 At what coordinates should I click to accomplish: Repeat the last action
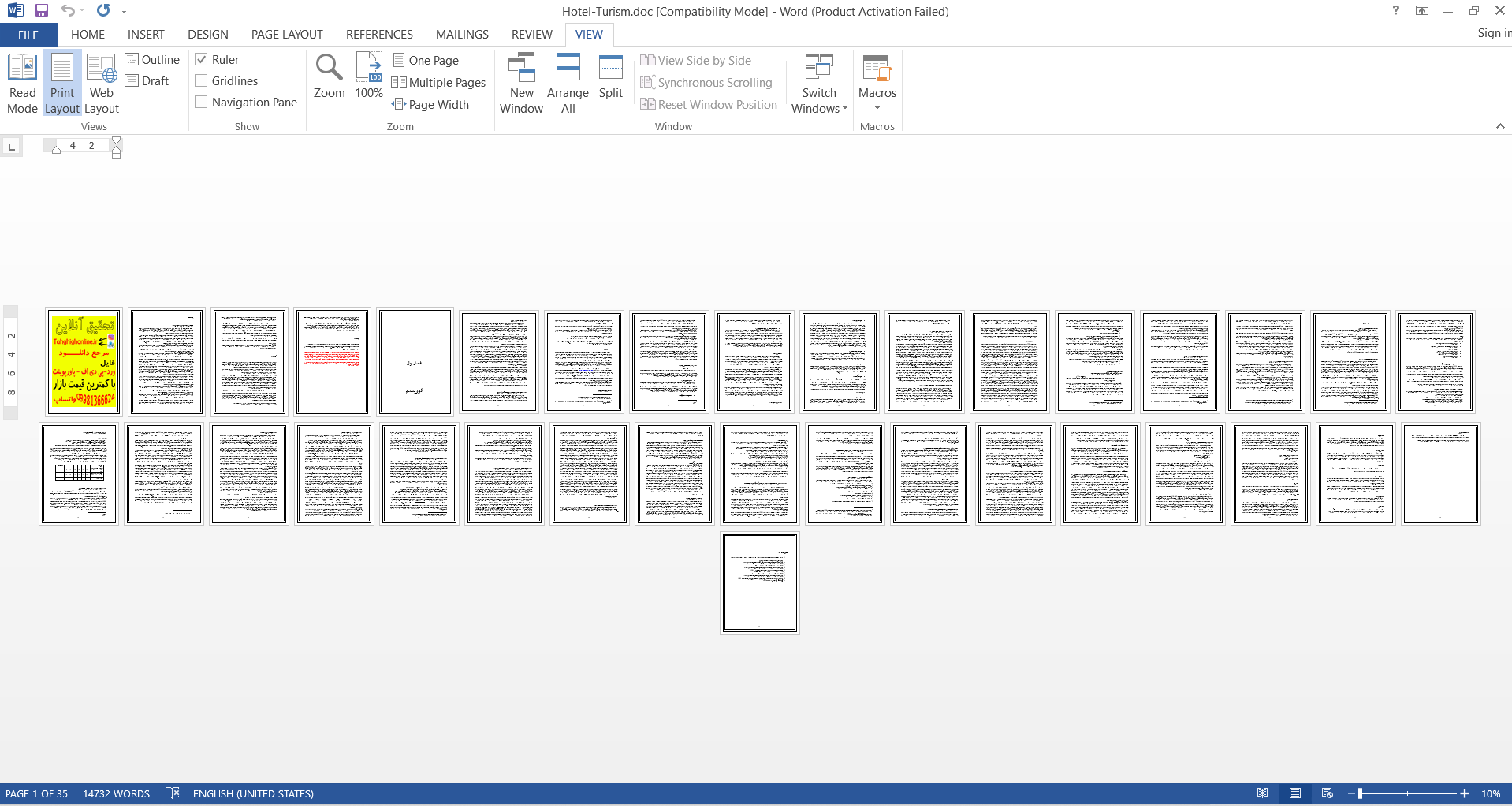tap(103, 11)
